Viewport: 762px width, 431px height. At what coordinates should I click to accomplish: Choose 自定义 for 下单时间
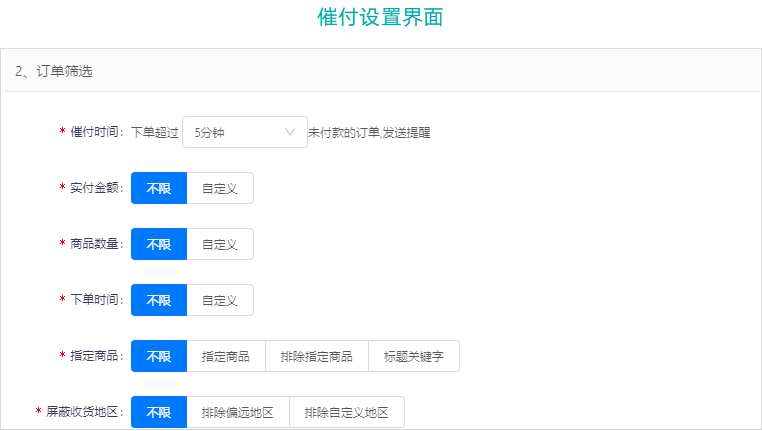click(220, 300)
